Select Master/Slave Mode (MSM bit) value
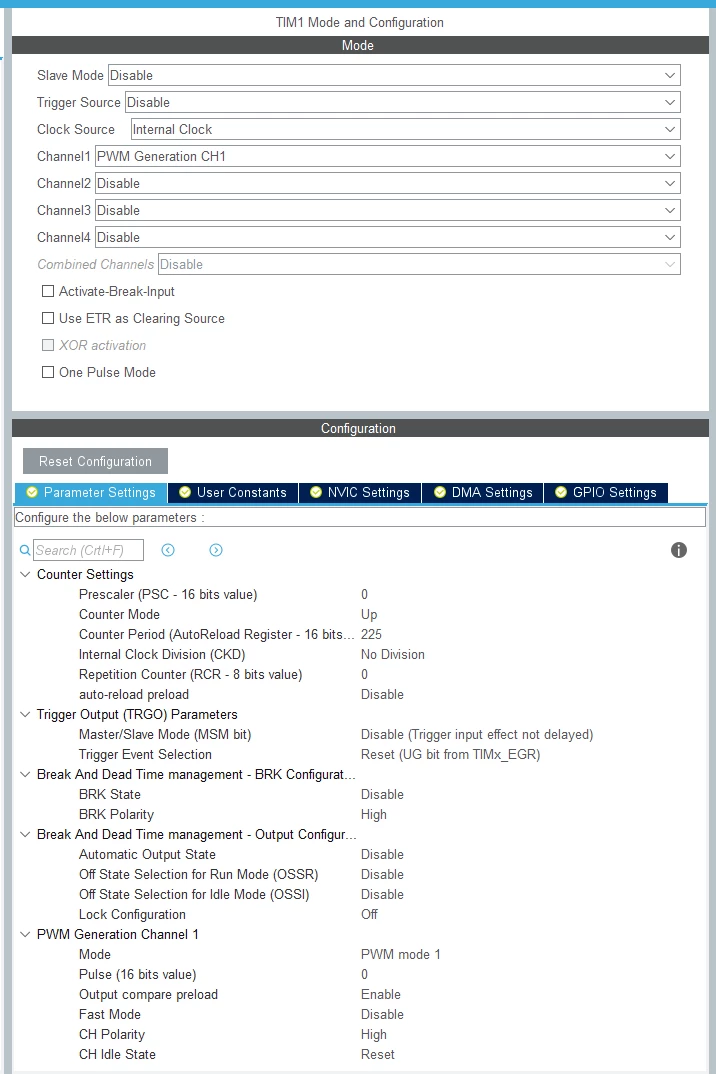The image size is (716, 1074). [477, 734]
